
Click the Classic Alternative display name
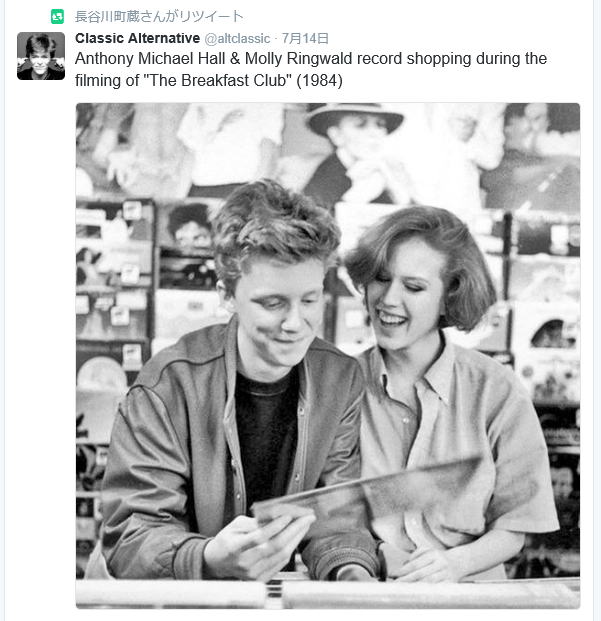(x=137, y=38)
